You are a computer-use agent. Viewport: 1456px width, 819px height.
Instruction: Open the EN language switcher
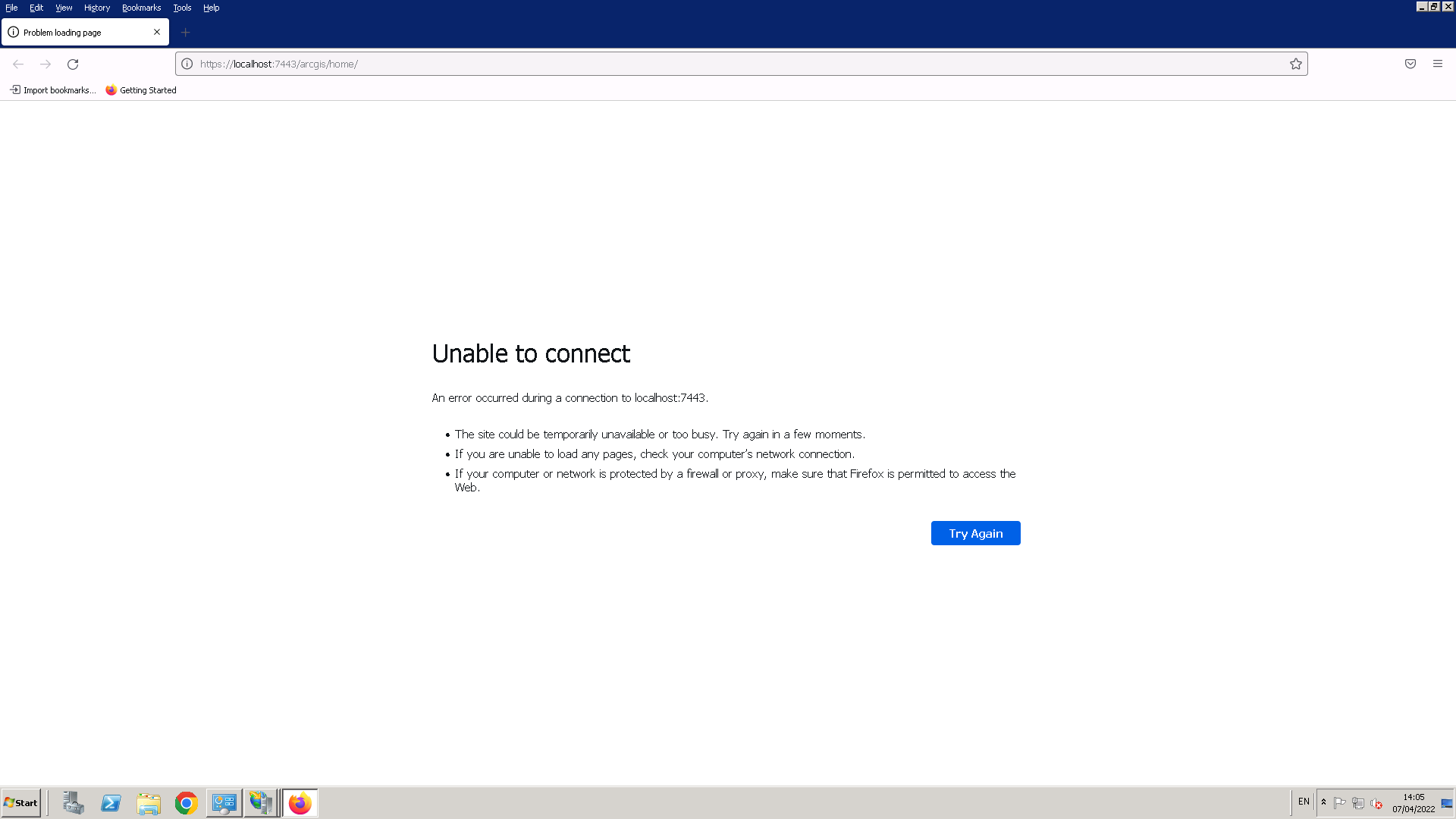pyautogui.click(x=1303, y=802)
